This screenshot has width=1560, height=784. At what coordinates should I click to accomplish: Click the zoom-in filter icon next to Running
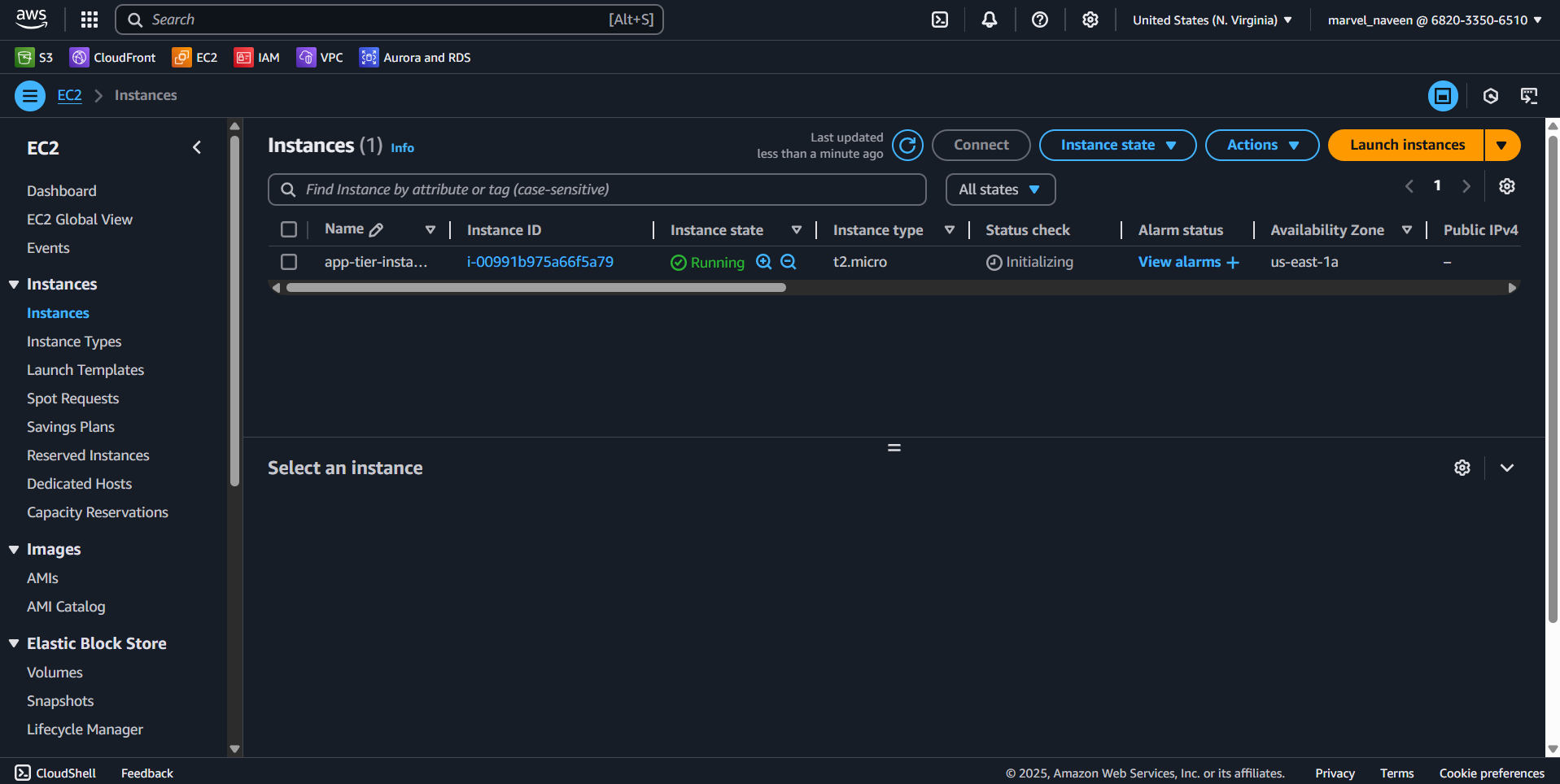coord(763,262)
